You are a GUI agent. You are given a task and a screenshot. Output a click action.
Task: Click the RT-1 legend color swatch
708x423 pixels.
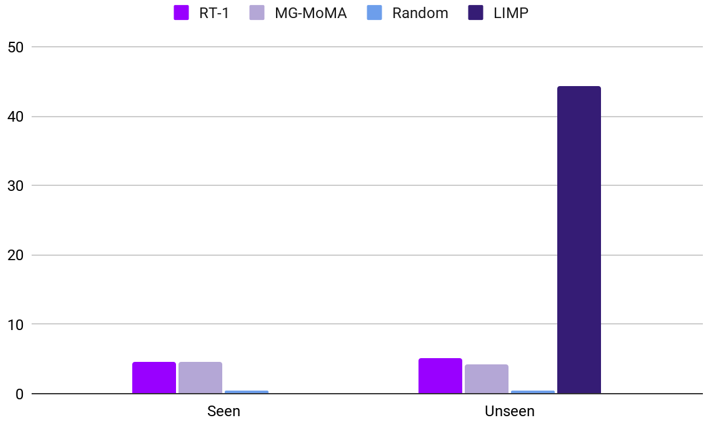coord(182,13)
